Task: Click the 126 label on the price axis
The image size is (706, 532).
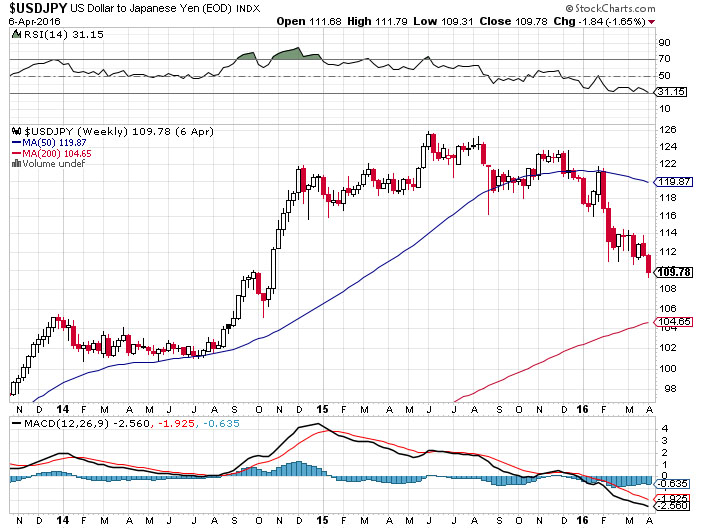Action: 668,130
